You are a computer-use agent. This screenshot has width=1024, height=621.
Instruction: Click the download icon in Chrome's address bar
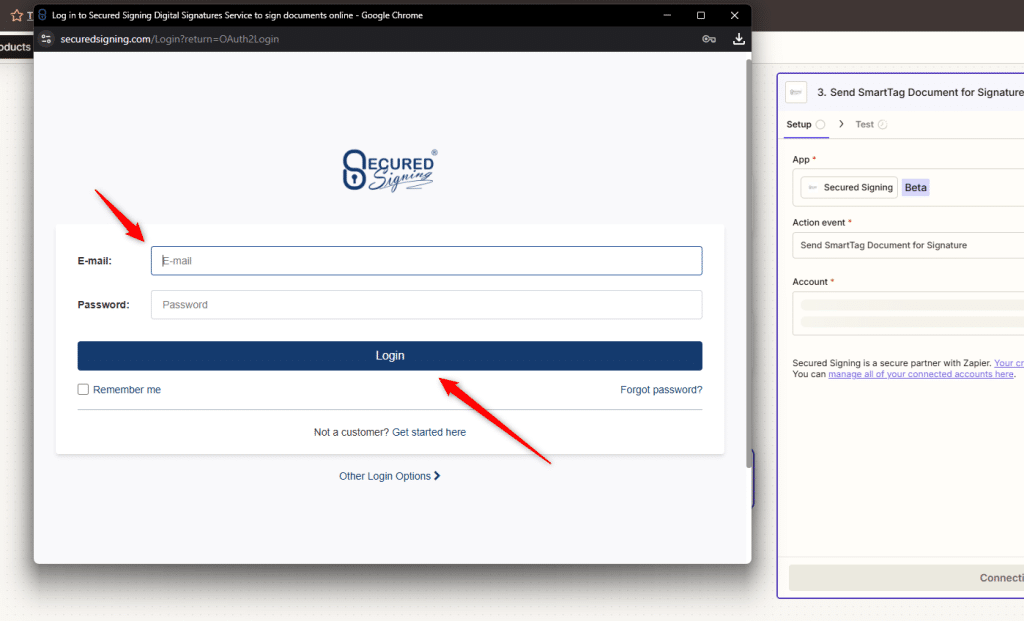click(738, 39)
